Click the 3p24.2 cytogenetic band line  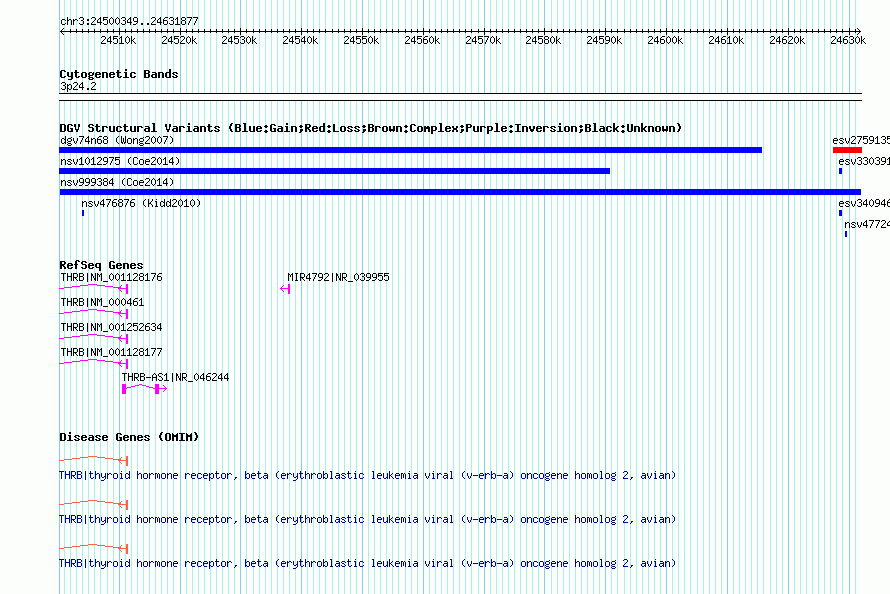(x=460, y=97)
